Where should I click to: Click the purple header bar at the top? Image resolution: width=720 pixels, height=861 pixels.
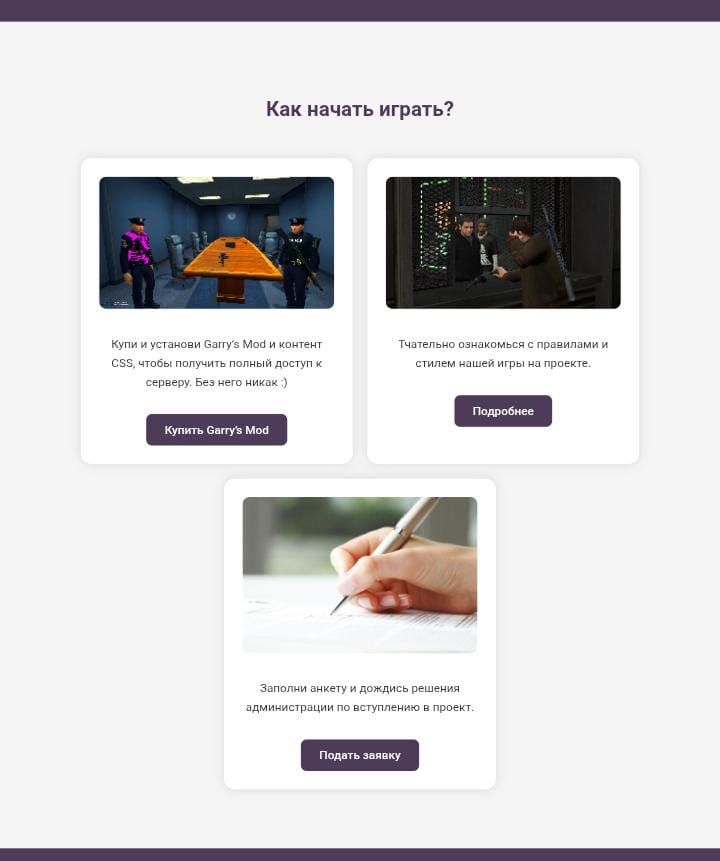[x=360, y=10]
